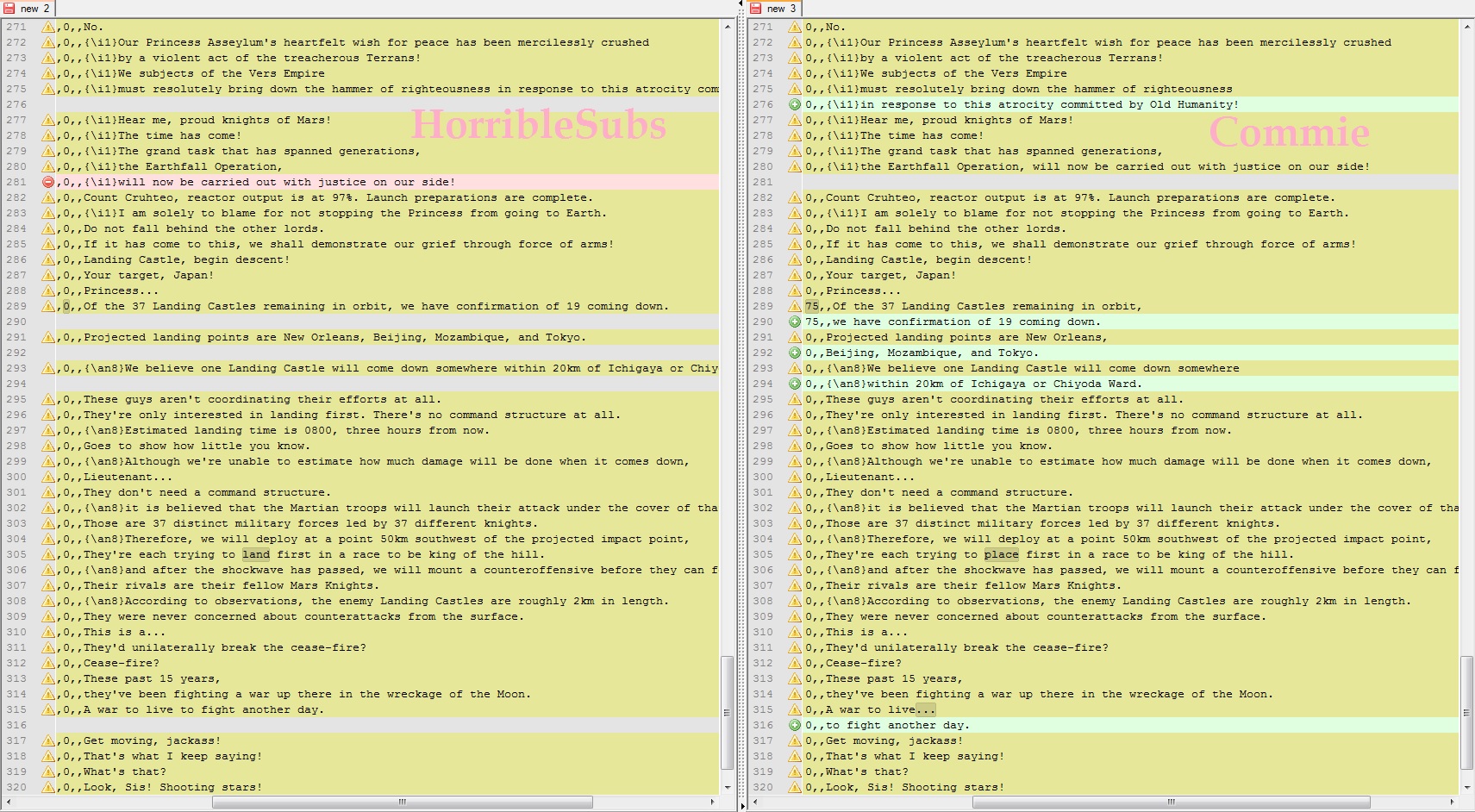Switch to the 'new 2' tab
1475x812 pixels.
click(28, 8)
